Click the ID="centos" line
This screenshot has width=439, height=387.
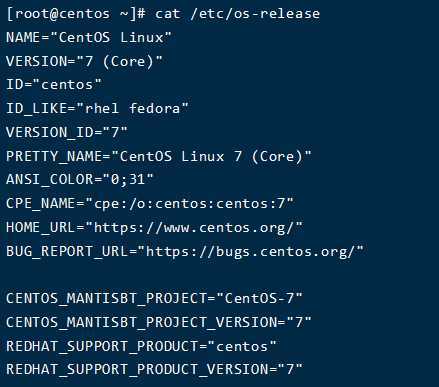coord(54,85)
